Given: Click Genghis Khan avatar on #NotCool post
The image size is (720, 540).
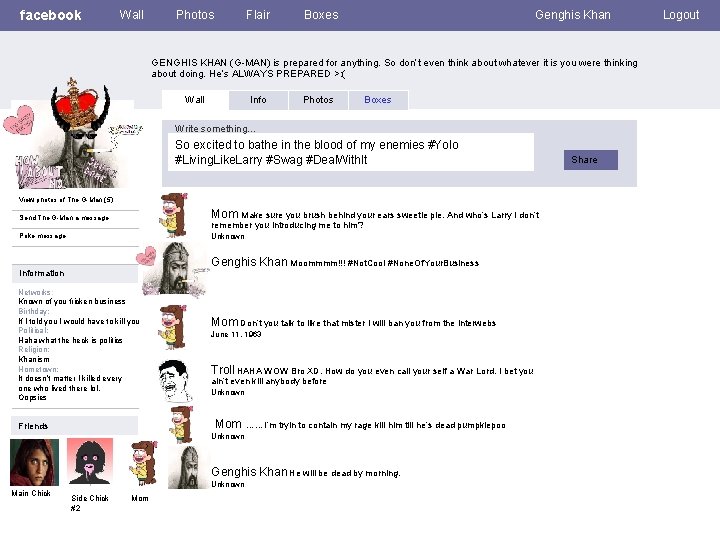Looking at the screenshot, I should point(173,269).
